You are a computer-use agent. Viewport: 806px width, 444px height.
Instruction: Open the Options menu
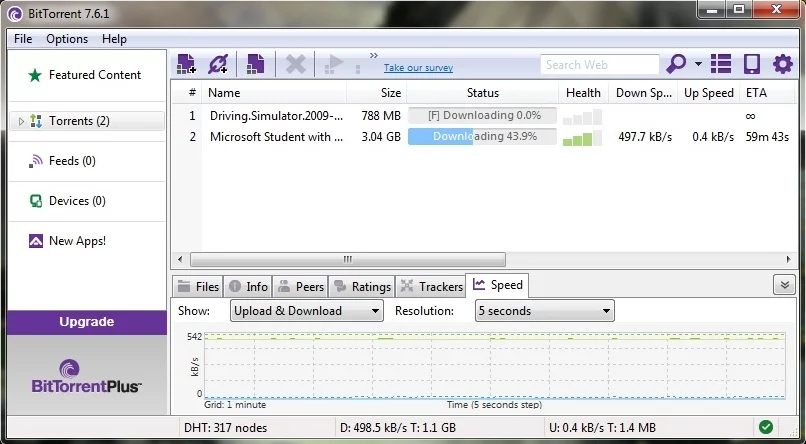(67, 39)
